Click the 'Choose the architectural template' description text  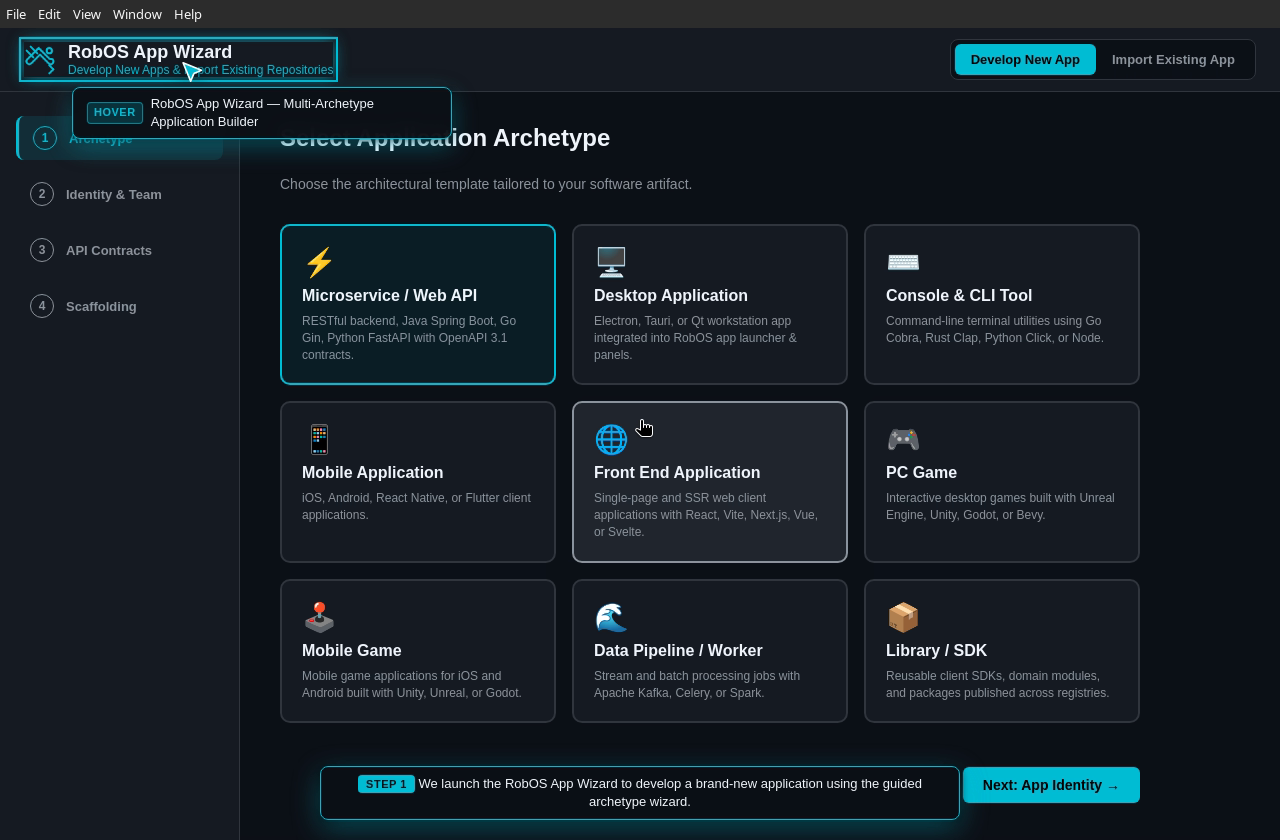486,184
